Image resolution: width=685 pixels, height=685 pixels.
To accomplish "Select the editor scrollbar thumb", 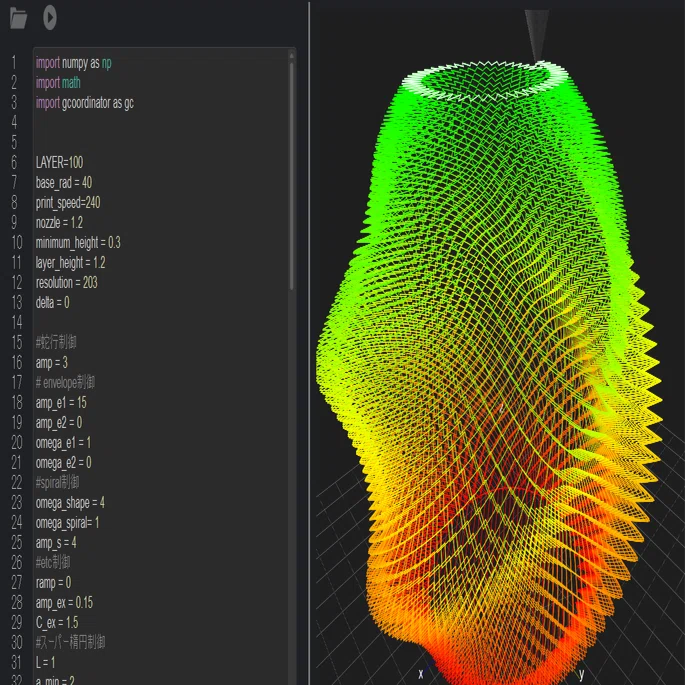I will [x=291, y=176].
